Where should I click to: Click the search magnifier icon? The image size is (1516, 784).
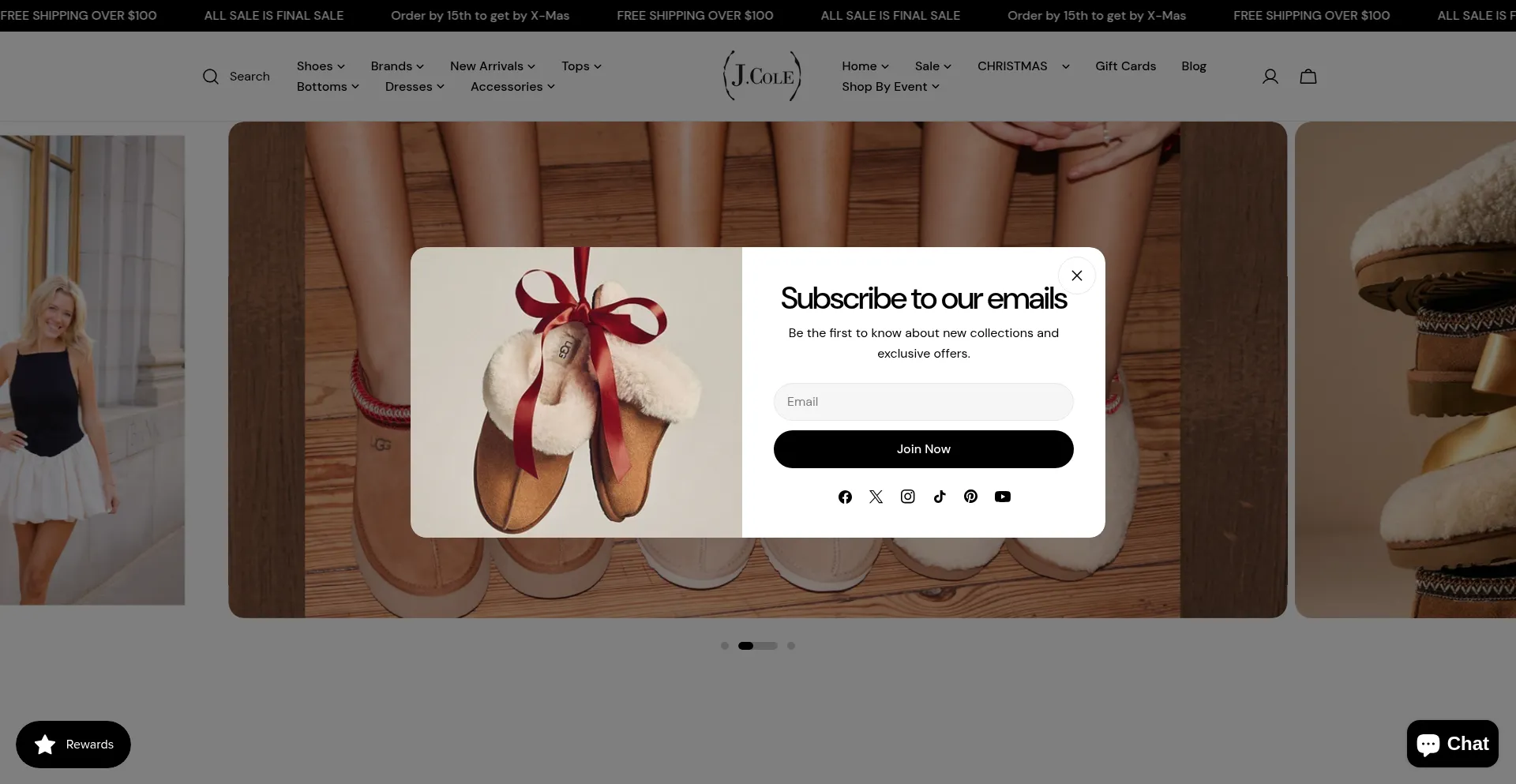(210, 77)
